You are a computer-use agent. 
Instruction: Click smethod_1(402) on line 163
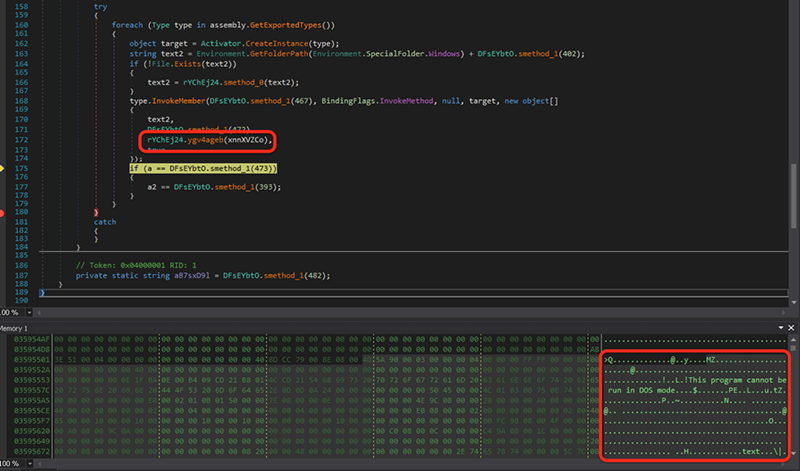coord(549,54)
